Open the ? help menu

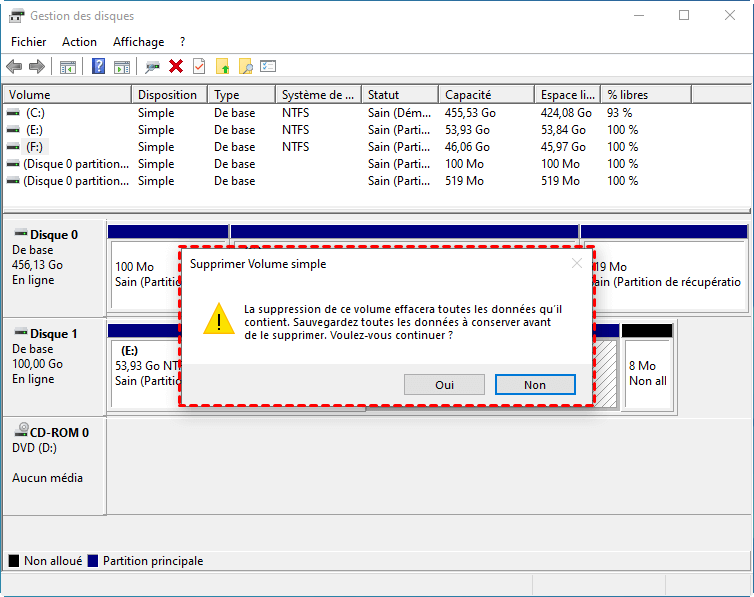tap(183, 42)
